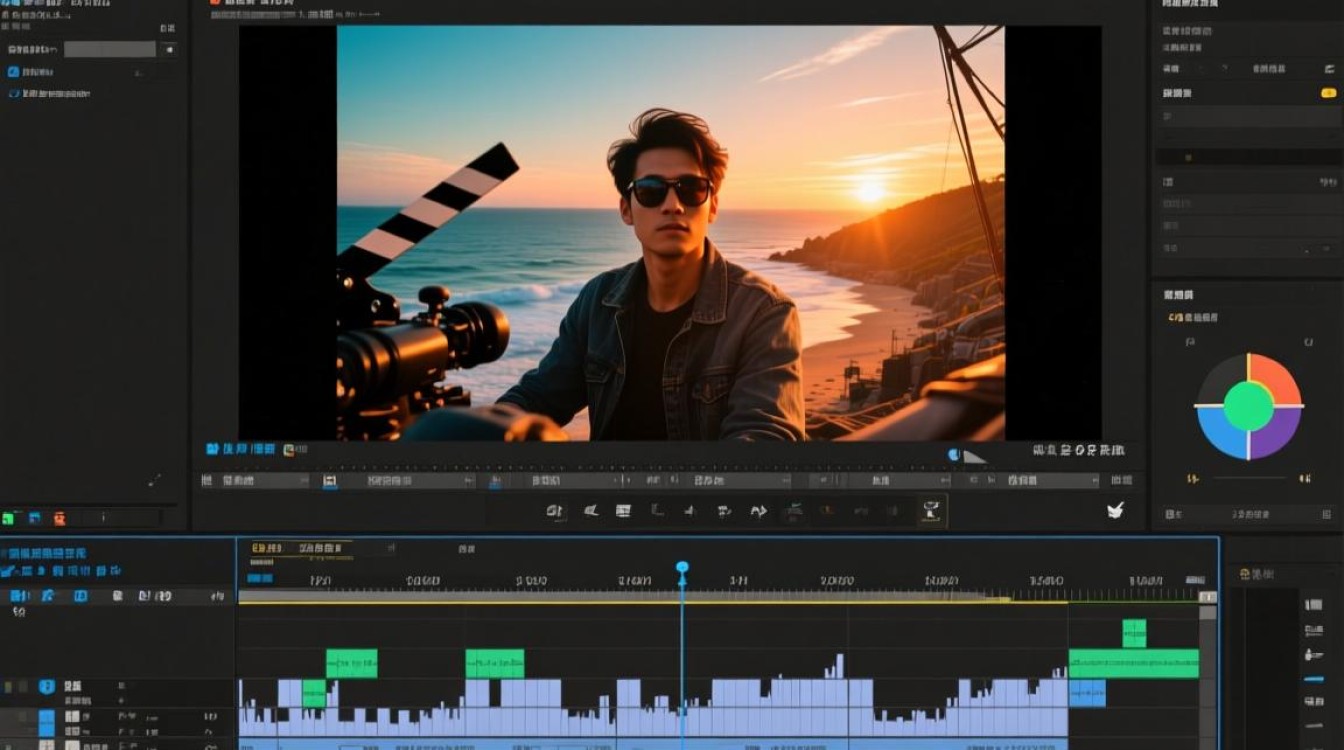1344x750 pixels.
Task: Select the first green clip on the upper track
Action: click(352, 663)
